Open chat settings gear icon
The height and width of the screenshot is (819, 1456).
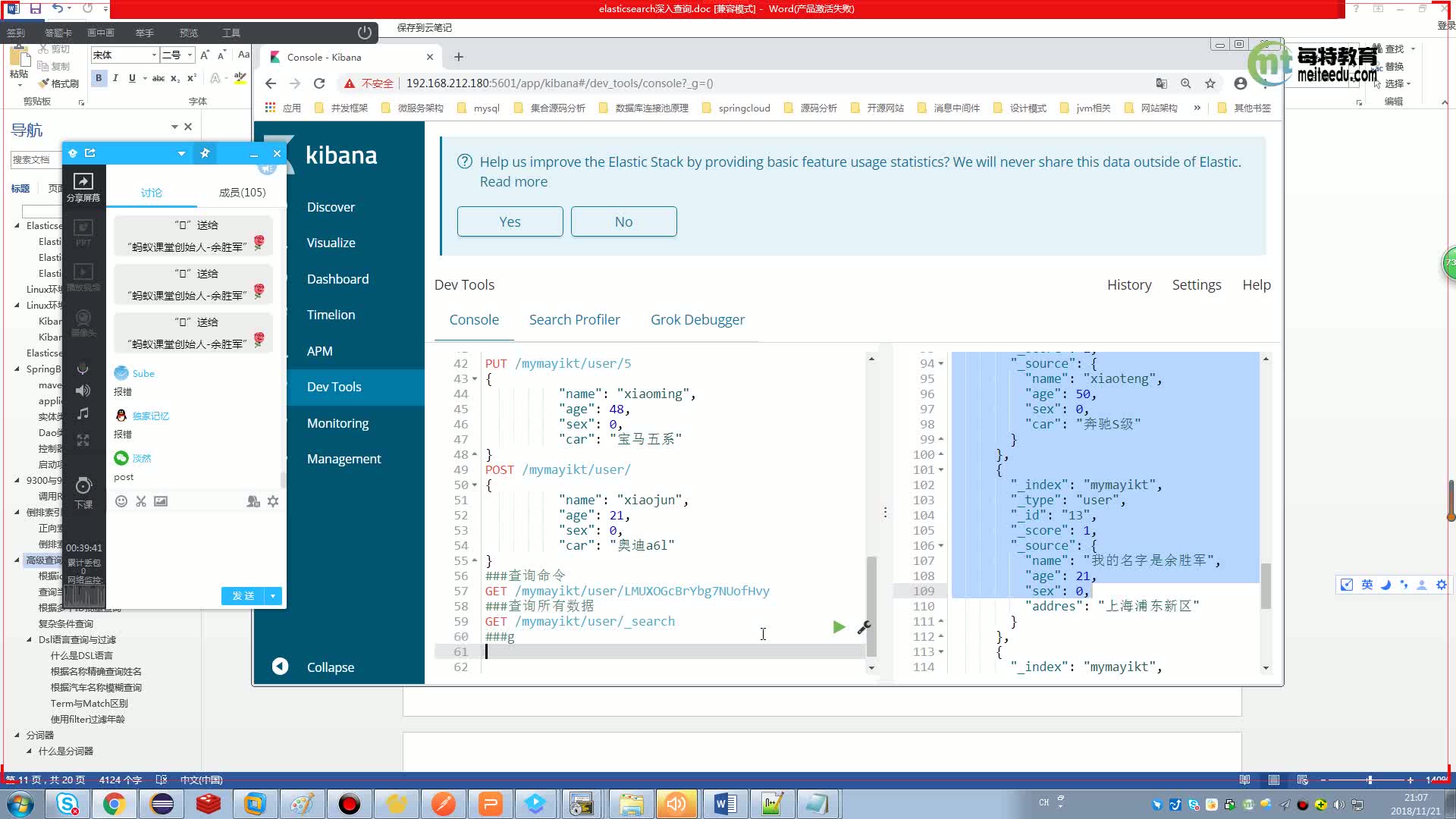(273, 501)
